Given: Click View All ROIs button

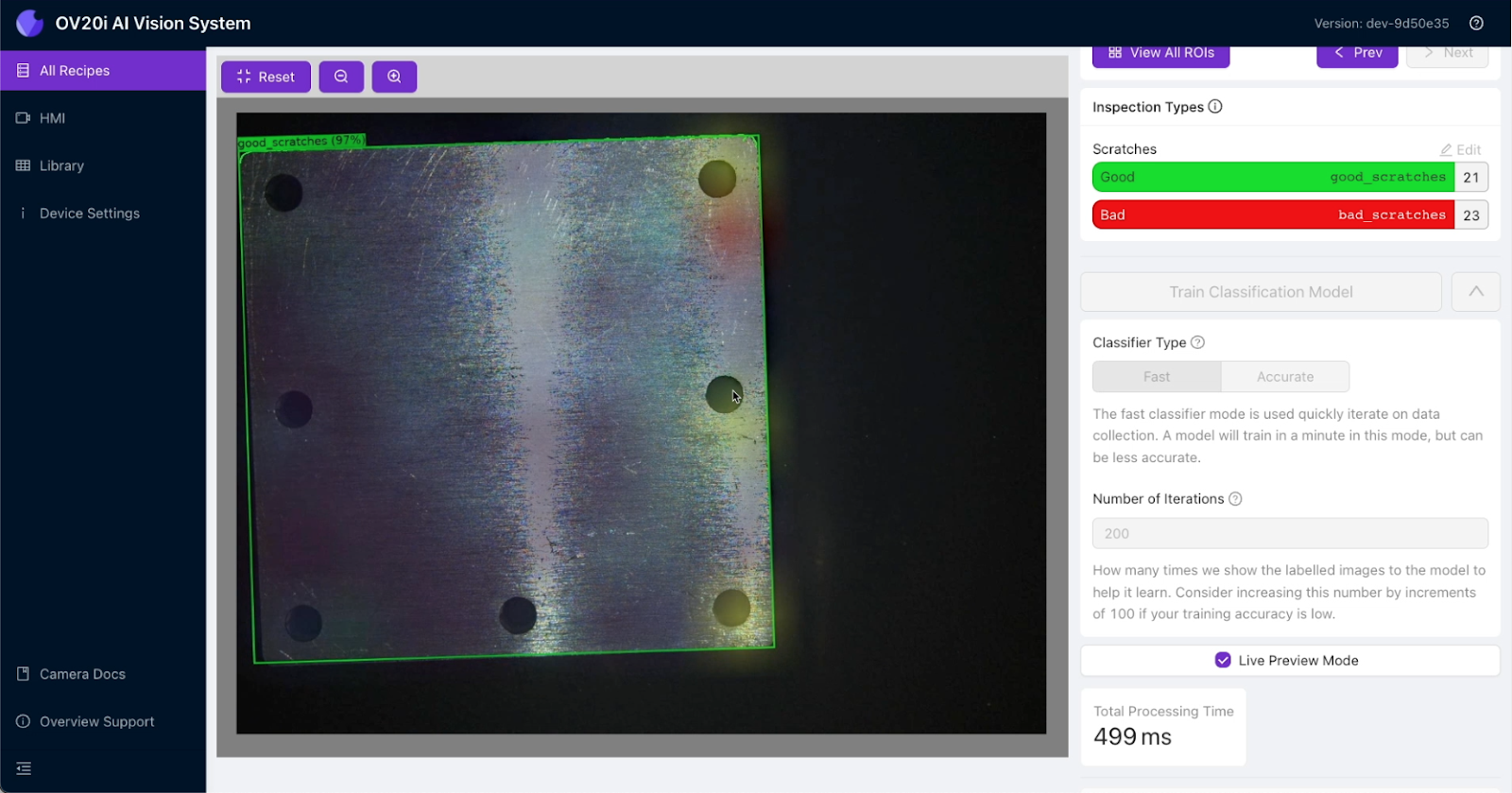Looking at the screenshot, I should 1160,55.
